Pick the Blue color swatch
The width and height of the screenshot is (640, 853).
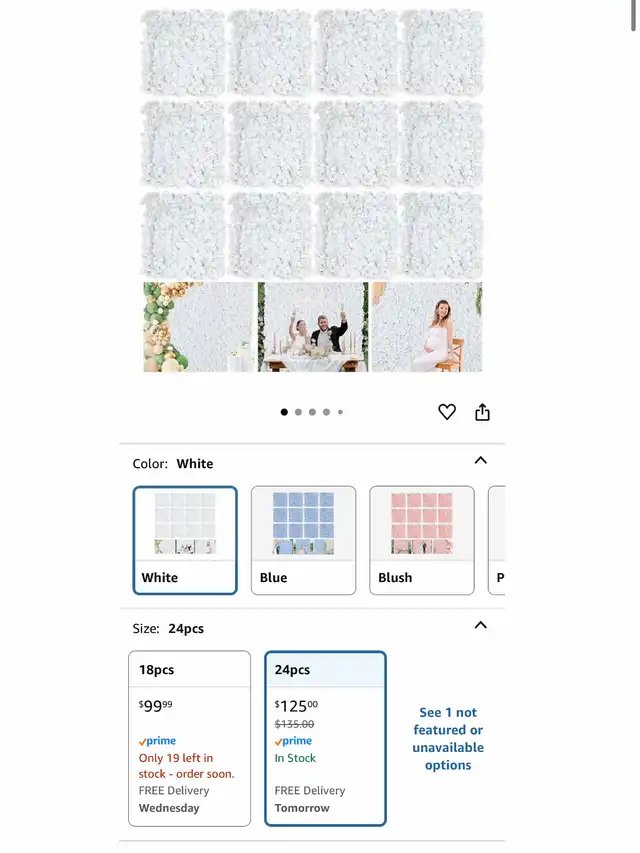(304, 540)
